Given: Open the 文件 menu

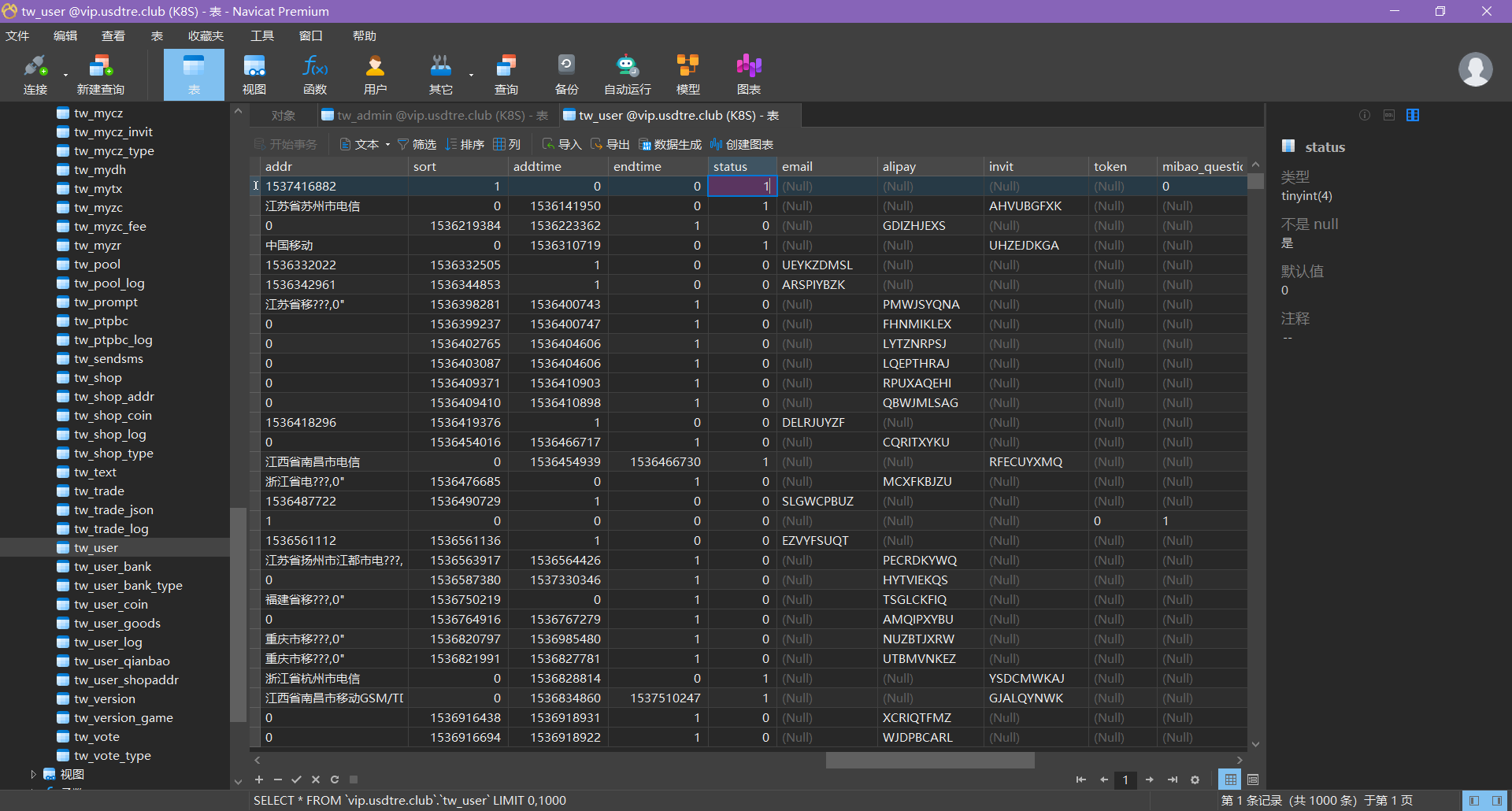Looking at the screenshot, I should click(17, 35).
